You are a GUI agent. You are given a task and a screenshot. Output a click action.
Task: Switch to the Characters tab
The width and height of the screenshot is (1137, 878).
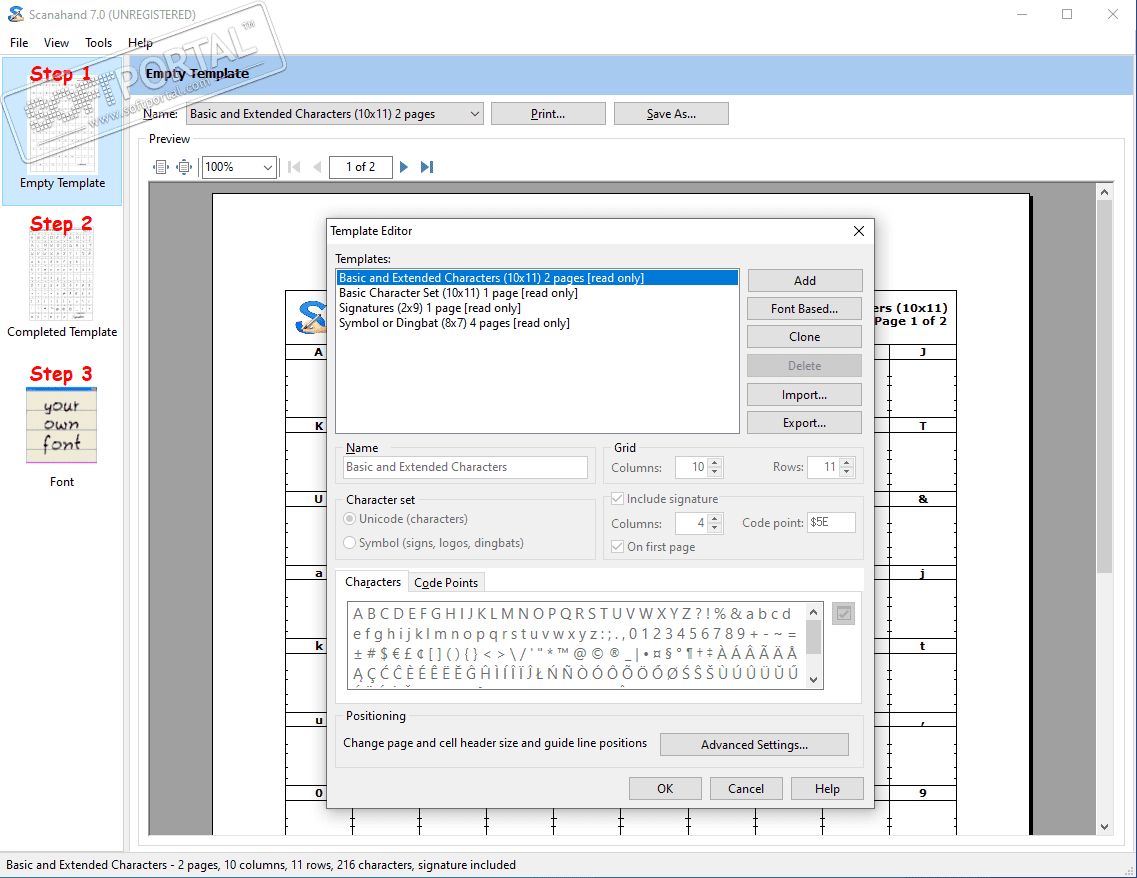click(373, 582)
